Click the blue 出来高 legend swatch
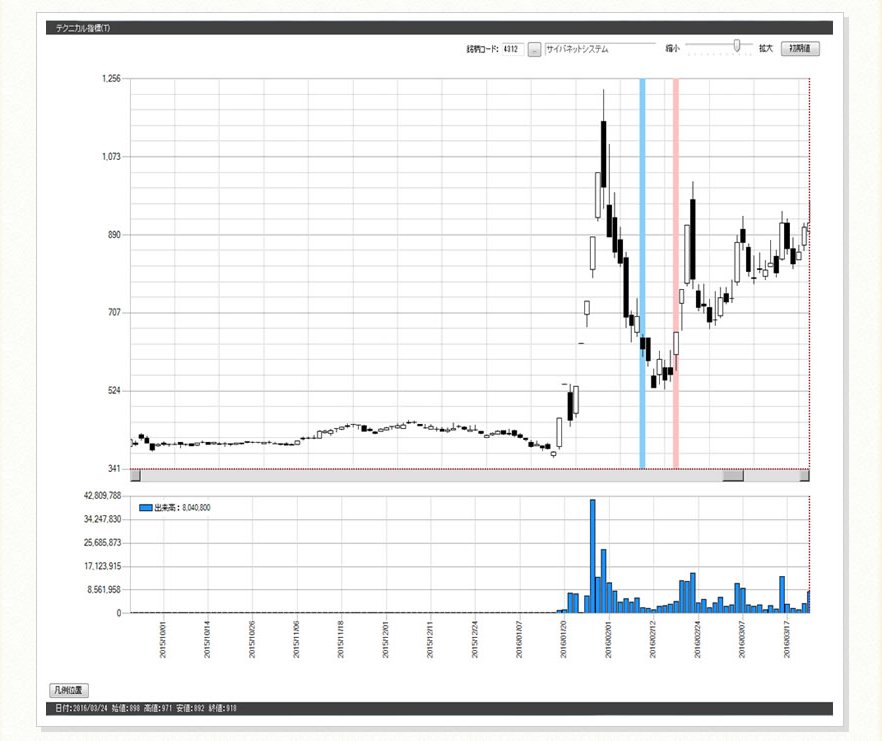 145,508
